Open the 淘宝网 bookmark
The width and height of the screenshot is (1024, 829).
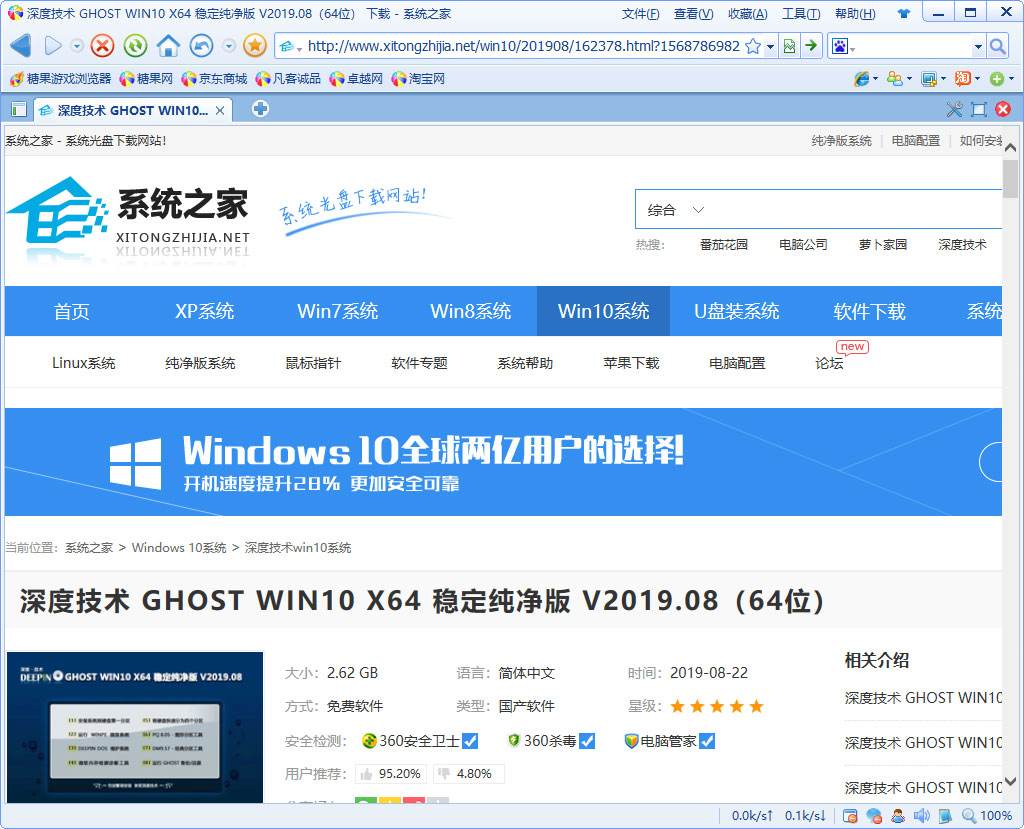click(418, 78)
